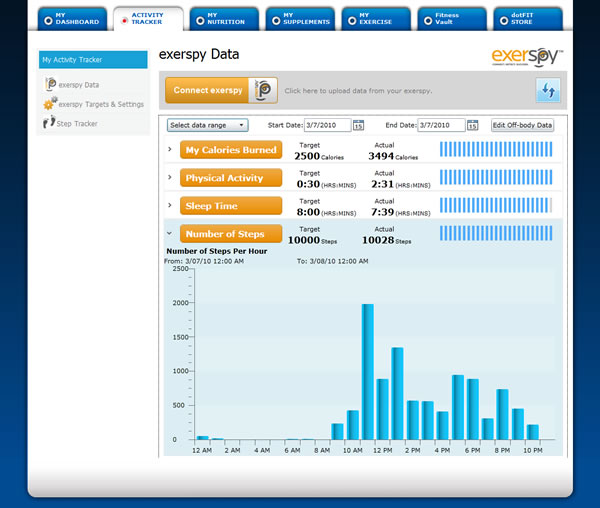Image resolution: width=600 pixels, height=508 pixels.
Task: Click the Number of Steps progress bar
Action: [495, 234]
